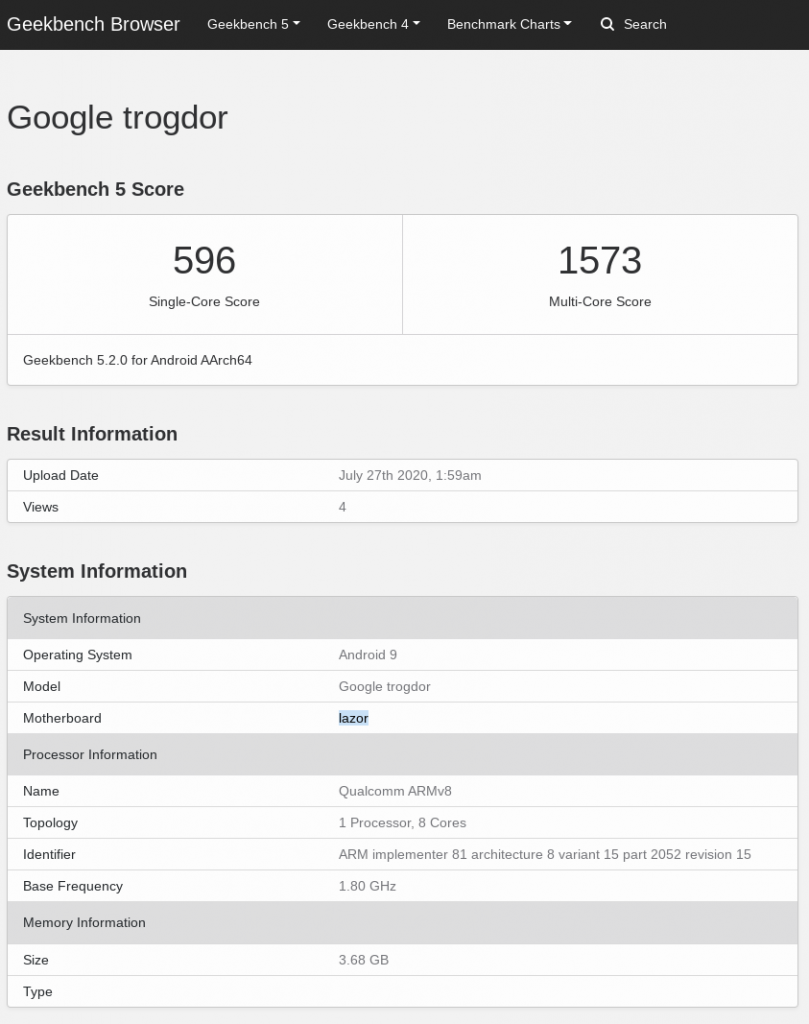809x1024 pixels.
Task: Click the search magnifier icon
Action: click(x=607, y=24)
